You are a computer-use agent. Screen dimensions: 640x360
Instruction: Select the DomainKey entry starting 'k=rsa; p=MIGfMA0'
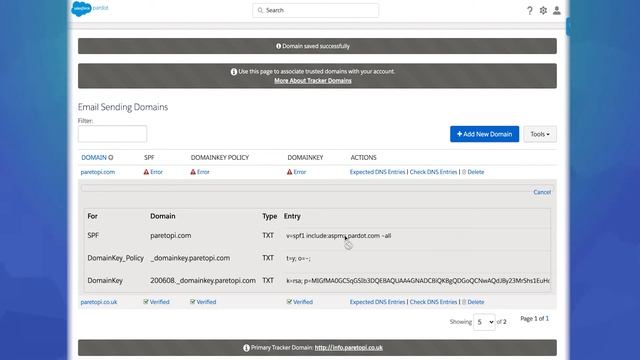(418, 281)
